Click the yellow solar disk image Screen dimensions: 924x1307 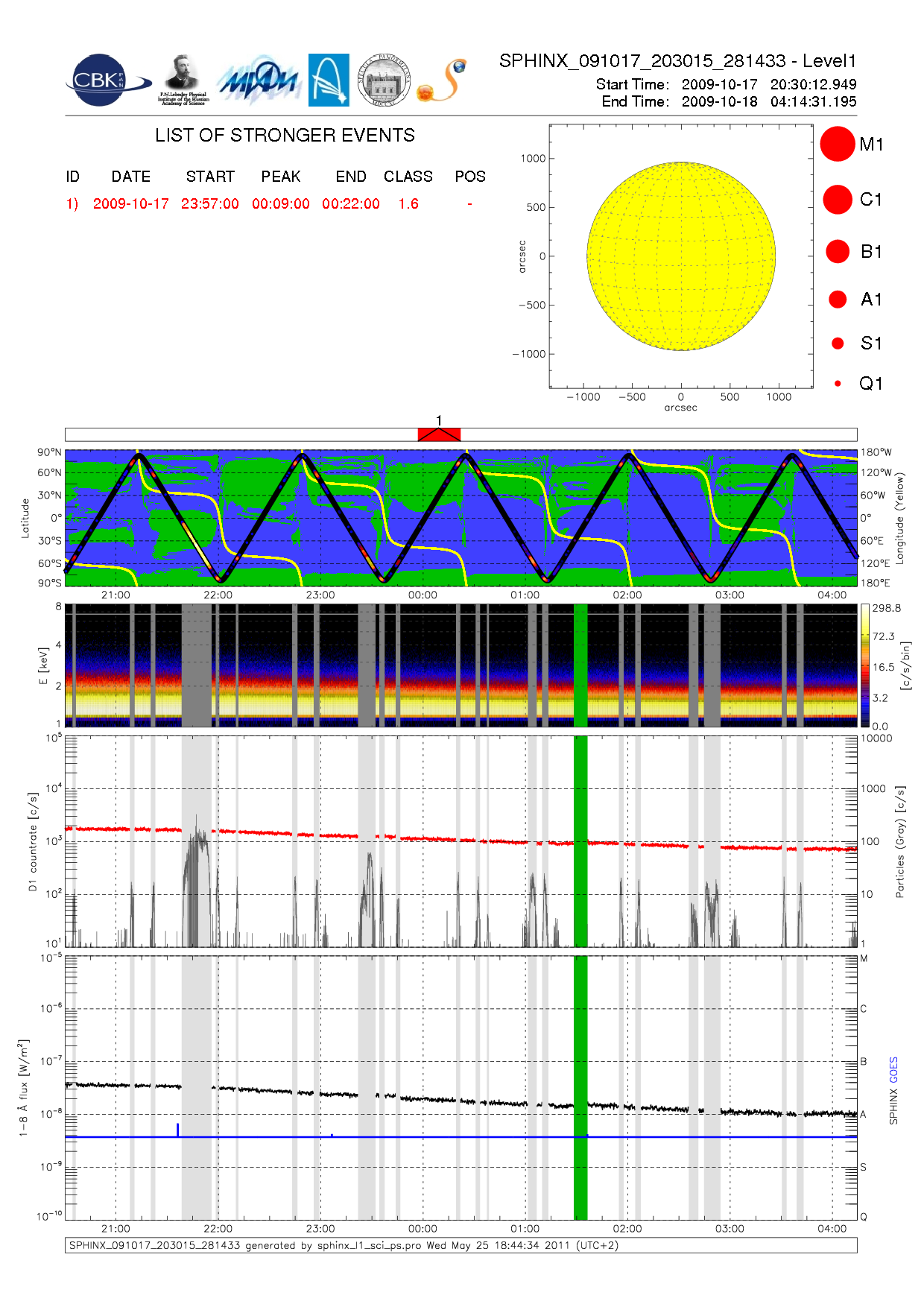point(680,256)
